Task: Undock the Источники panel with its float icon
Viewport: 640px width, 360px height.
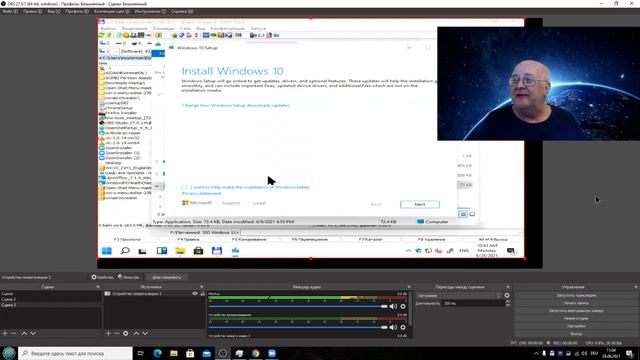Action: 201,287
